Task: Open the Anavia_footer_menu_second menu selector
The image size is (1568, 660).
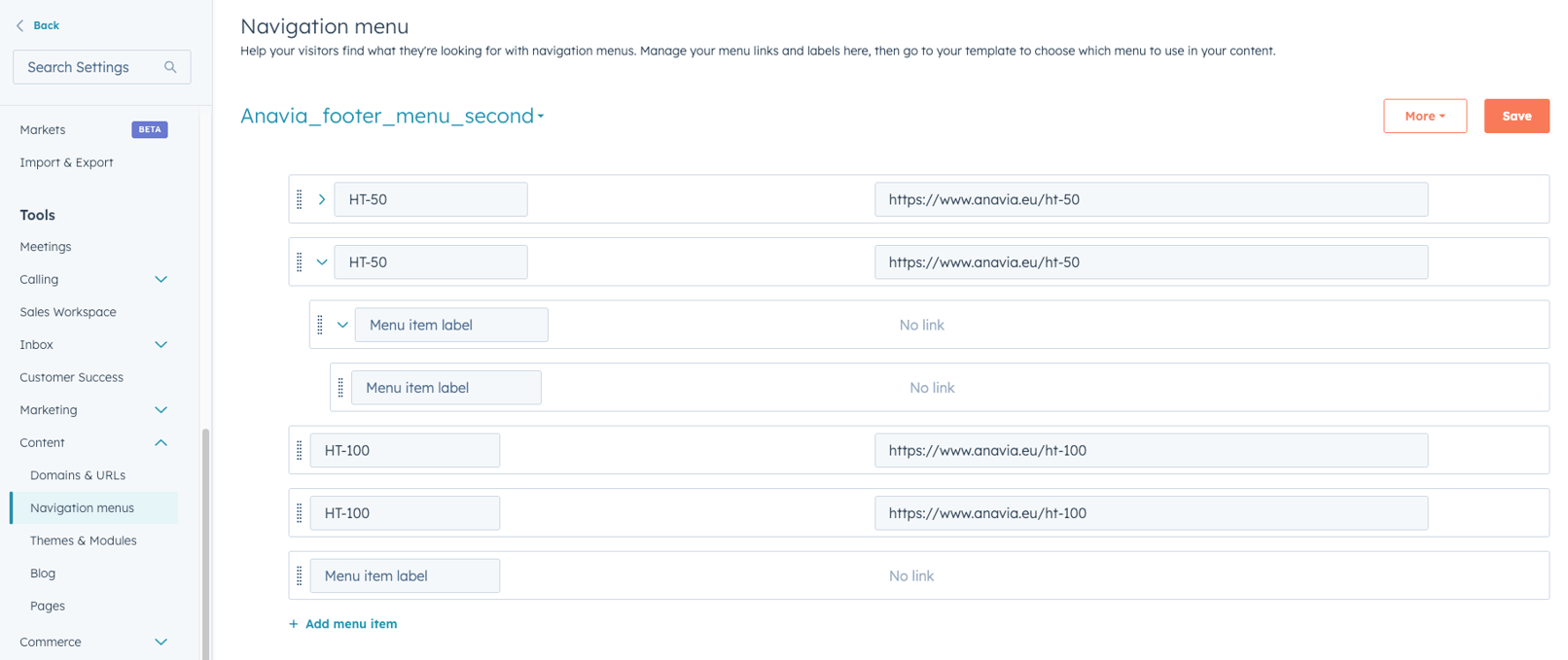Action: (392, 116)
